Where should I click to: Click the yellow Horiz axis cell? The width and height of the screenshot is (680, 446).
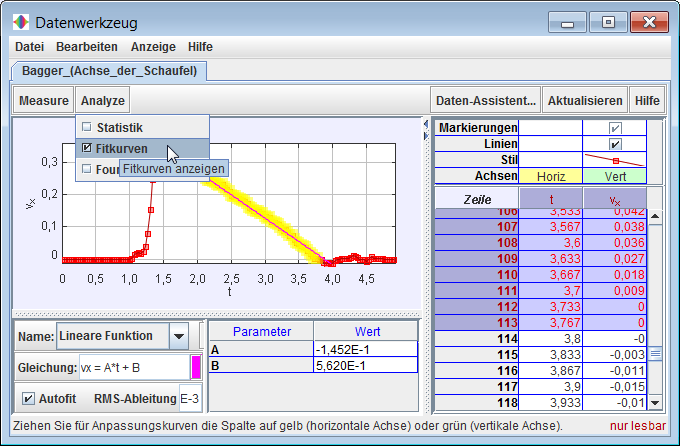point(550,175)
